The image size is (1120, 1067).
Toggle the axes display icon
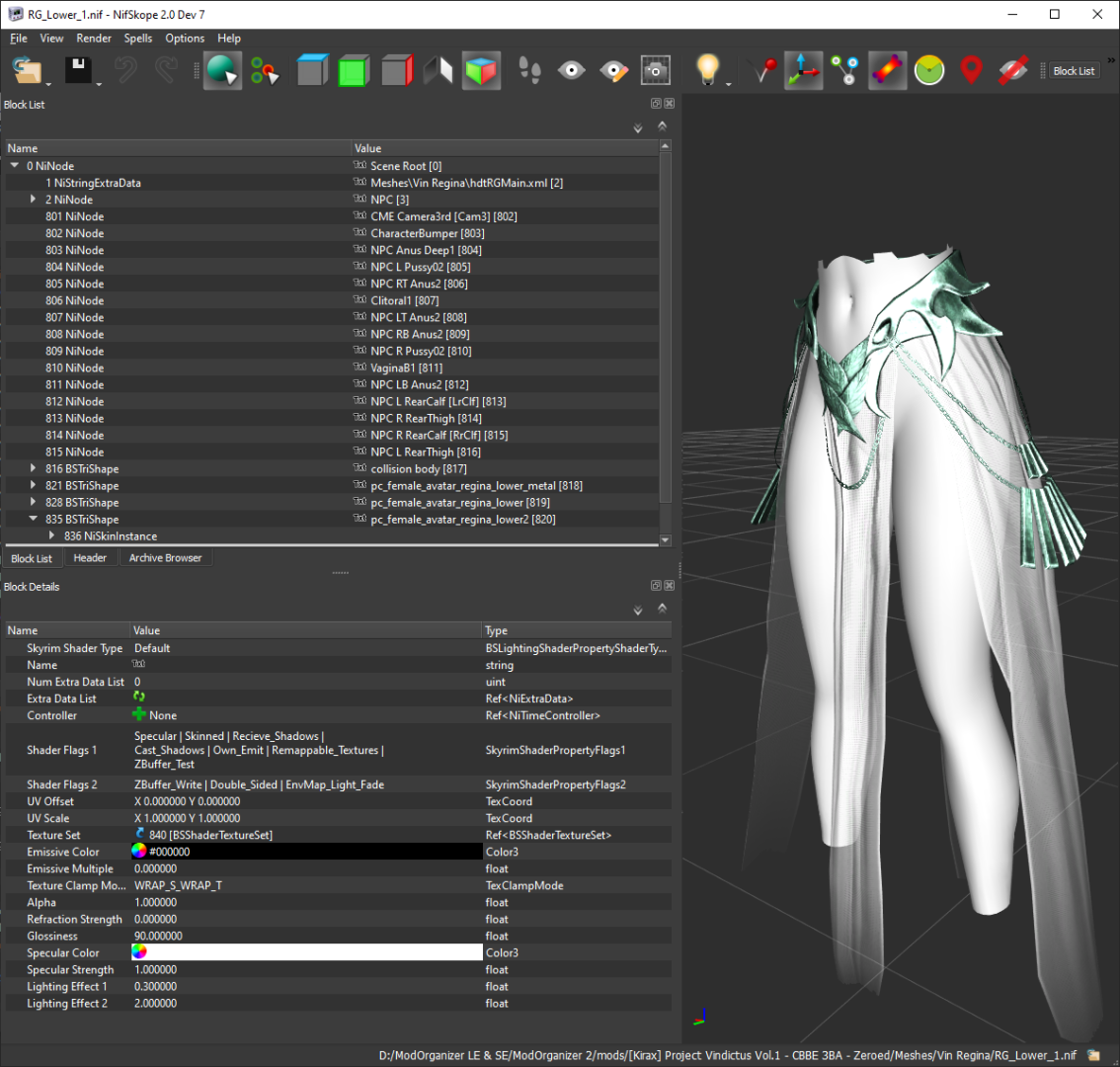click(803, 71)
